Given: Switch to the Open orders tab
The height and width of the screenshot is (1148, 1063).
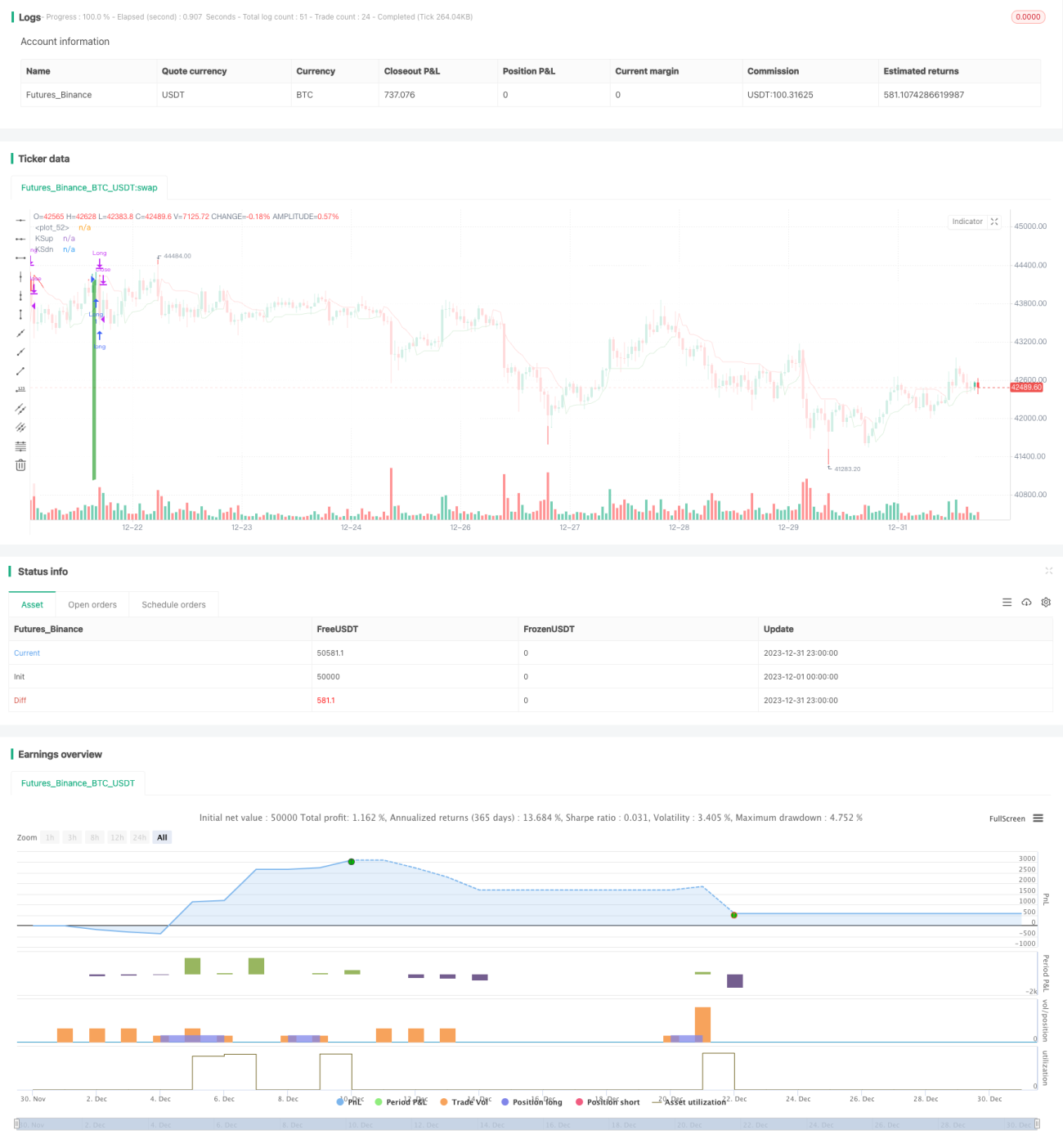Looking at the screenshot, I should (x=92, y=605).
